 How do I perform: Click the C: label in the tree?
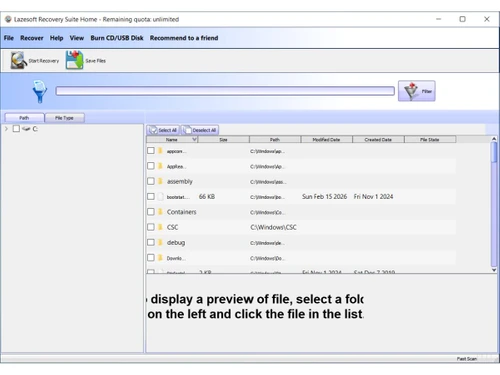(x=35, y=129)
